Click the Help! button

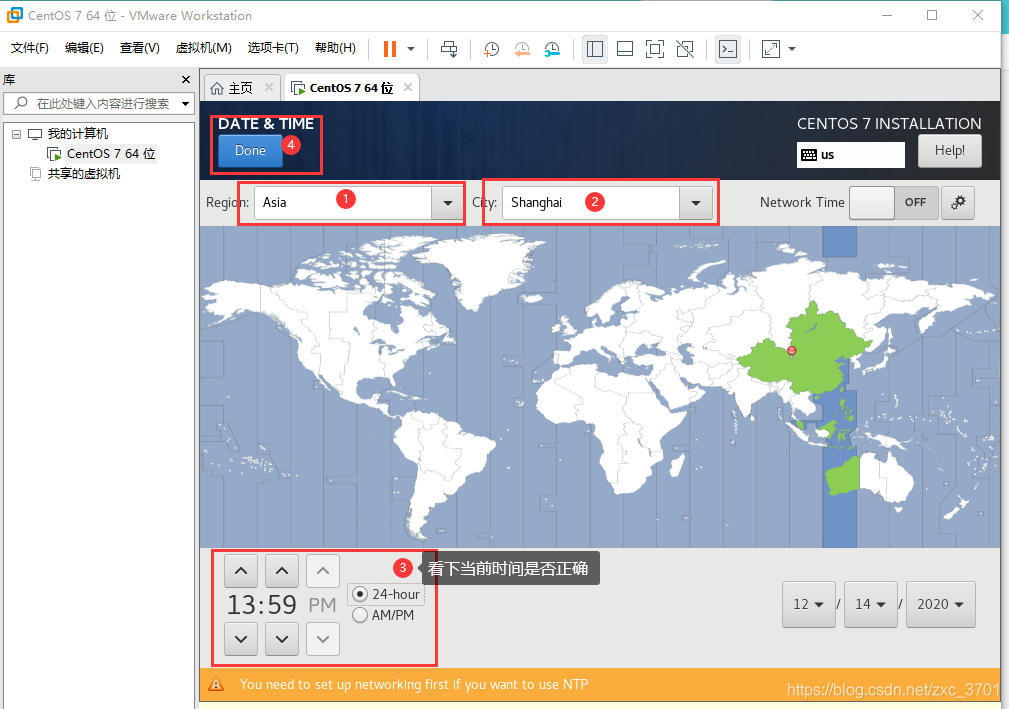(x=949, y=151)
